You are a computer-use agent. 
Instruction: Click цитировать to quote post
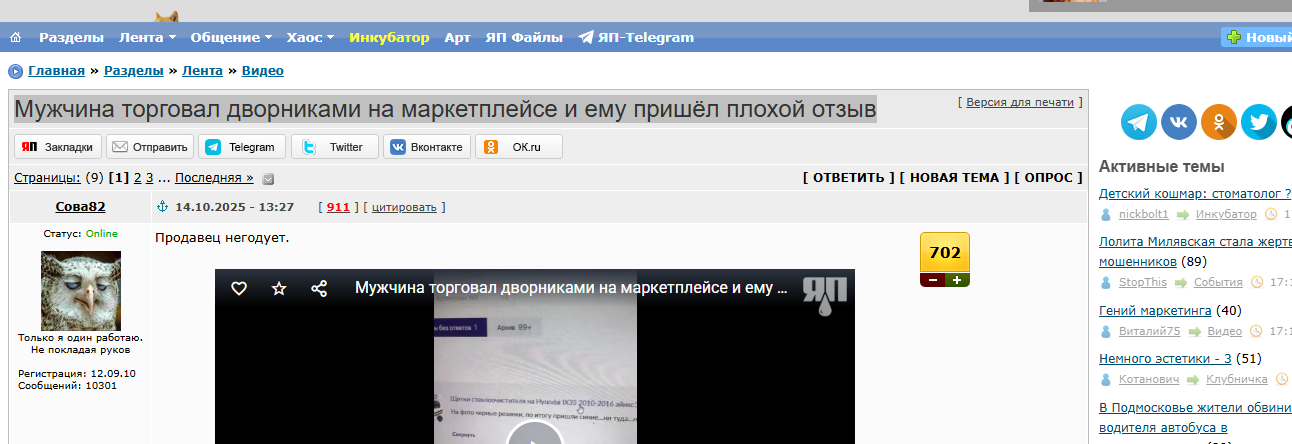click(404, 207)
